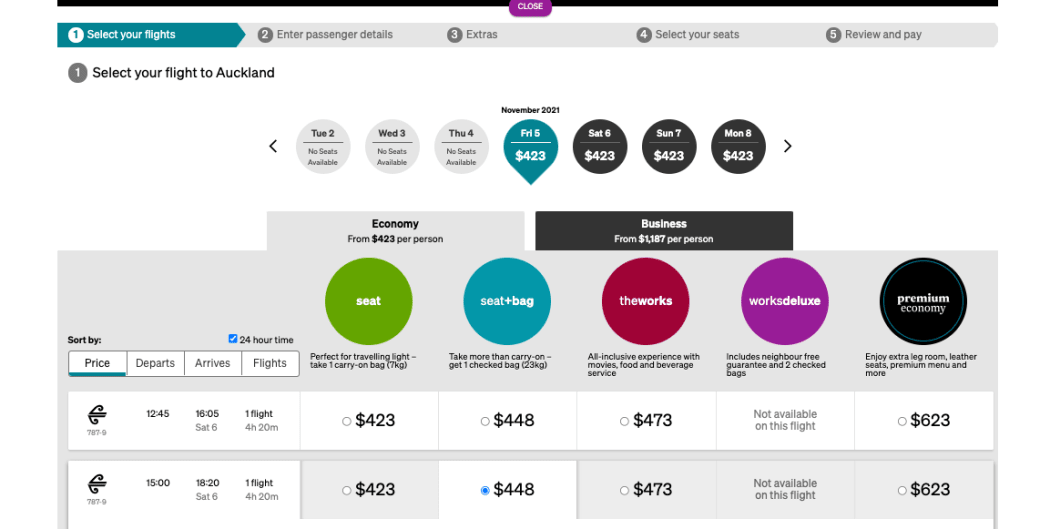Switch to the Business fares tab

pyautogui.click(x=664, y=231)
